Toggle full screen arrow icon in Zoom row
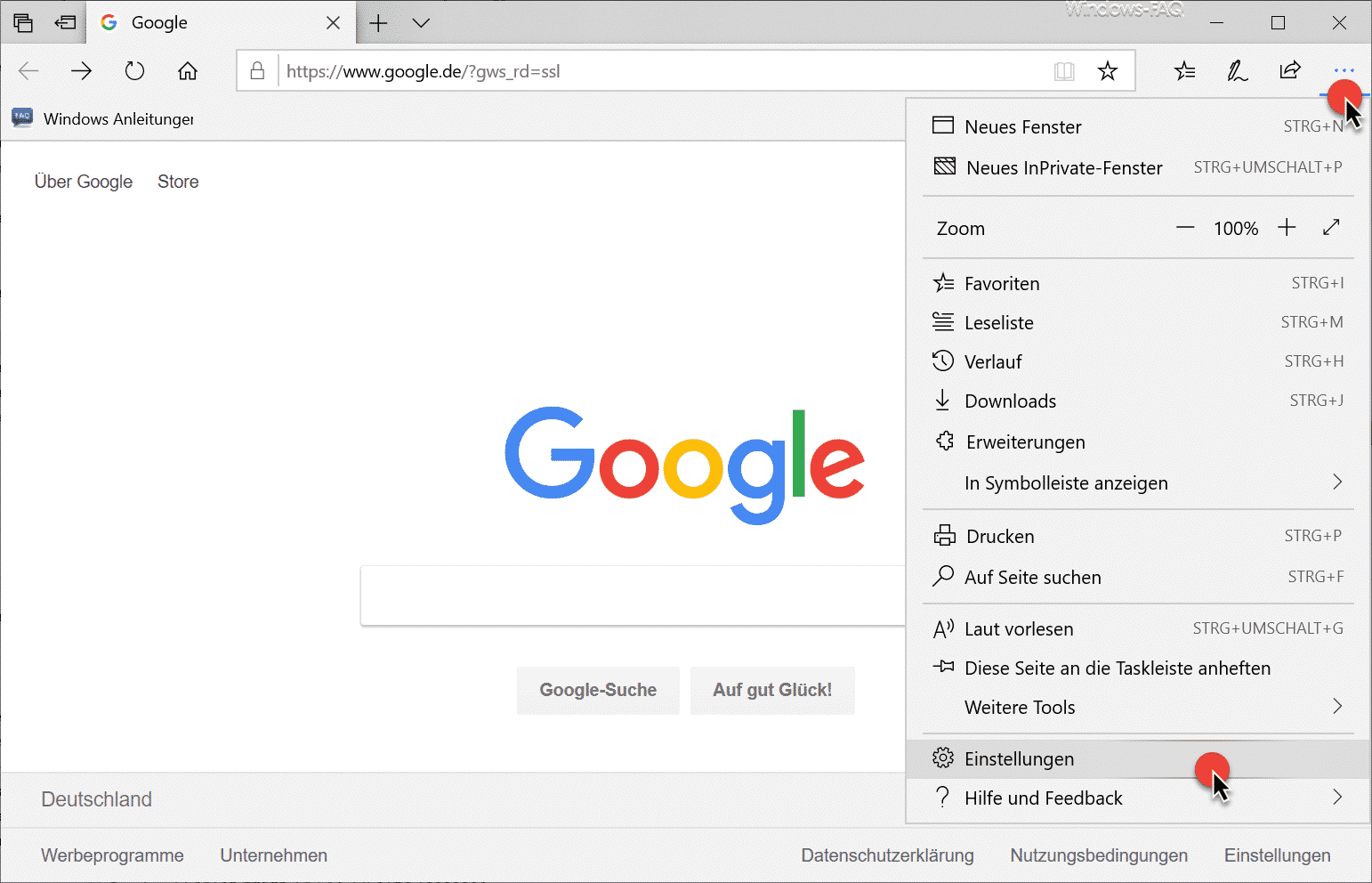This screenshot has height=883, width=1372. click(1331, 228)
